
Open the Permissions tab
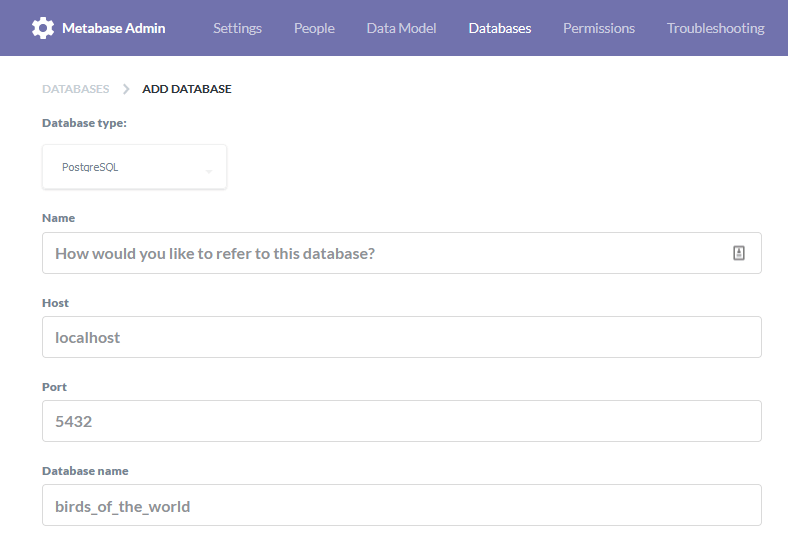598,28
